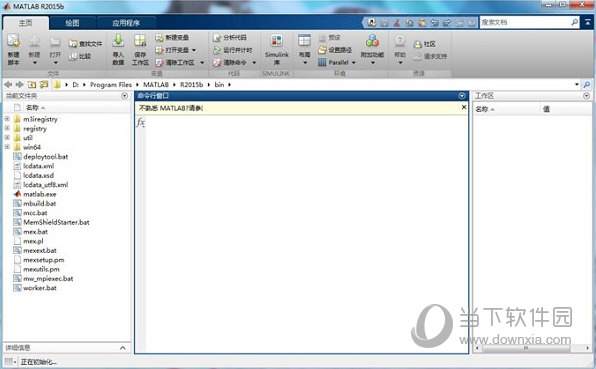596x369 pixels.
Task: Click the MATLAB breadcrumb in the path
Action: pyautogui.click(x=156, y=85)
